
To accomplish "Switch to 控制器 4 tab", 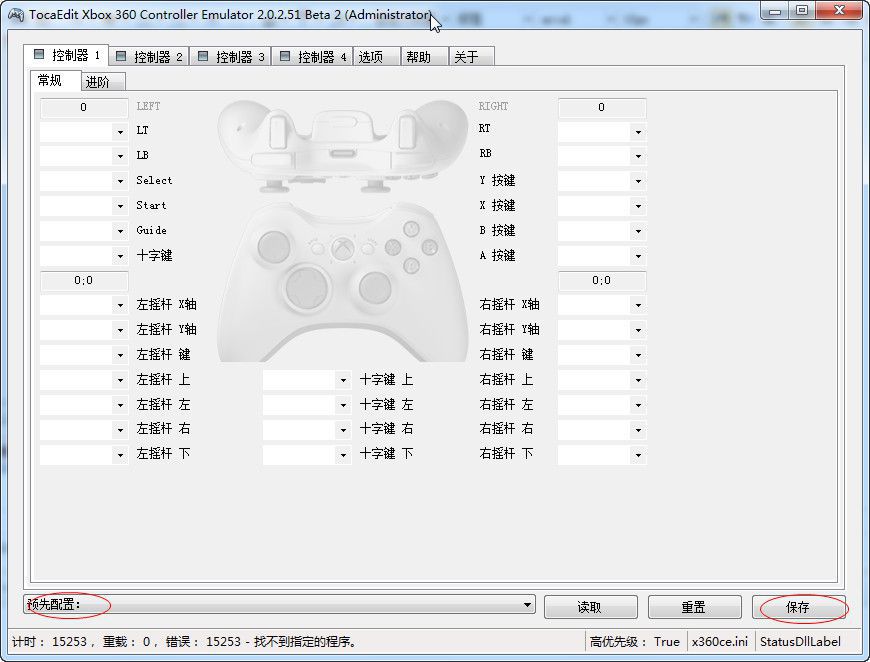I will coord(312,57).
